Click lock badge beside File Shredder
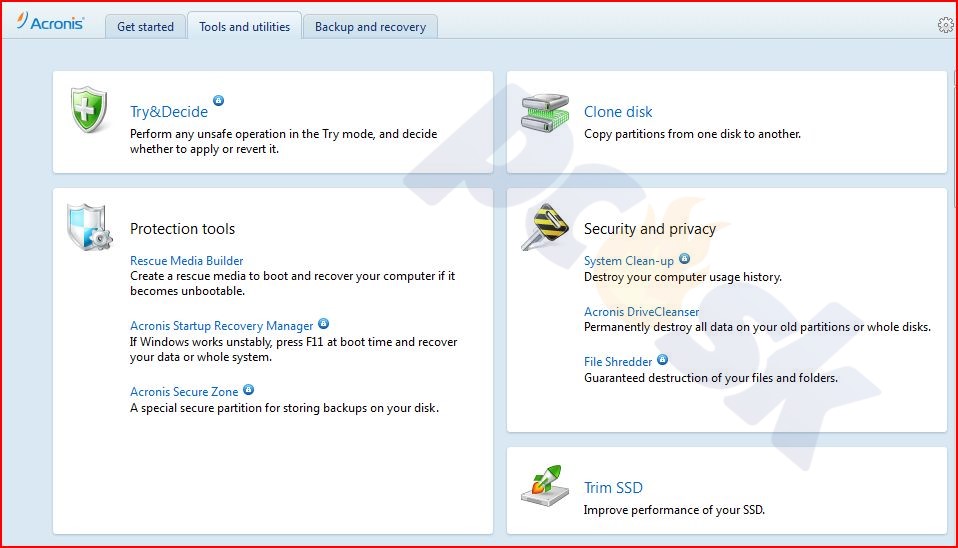 [662, 359]
